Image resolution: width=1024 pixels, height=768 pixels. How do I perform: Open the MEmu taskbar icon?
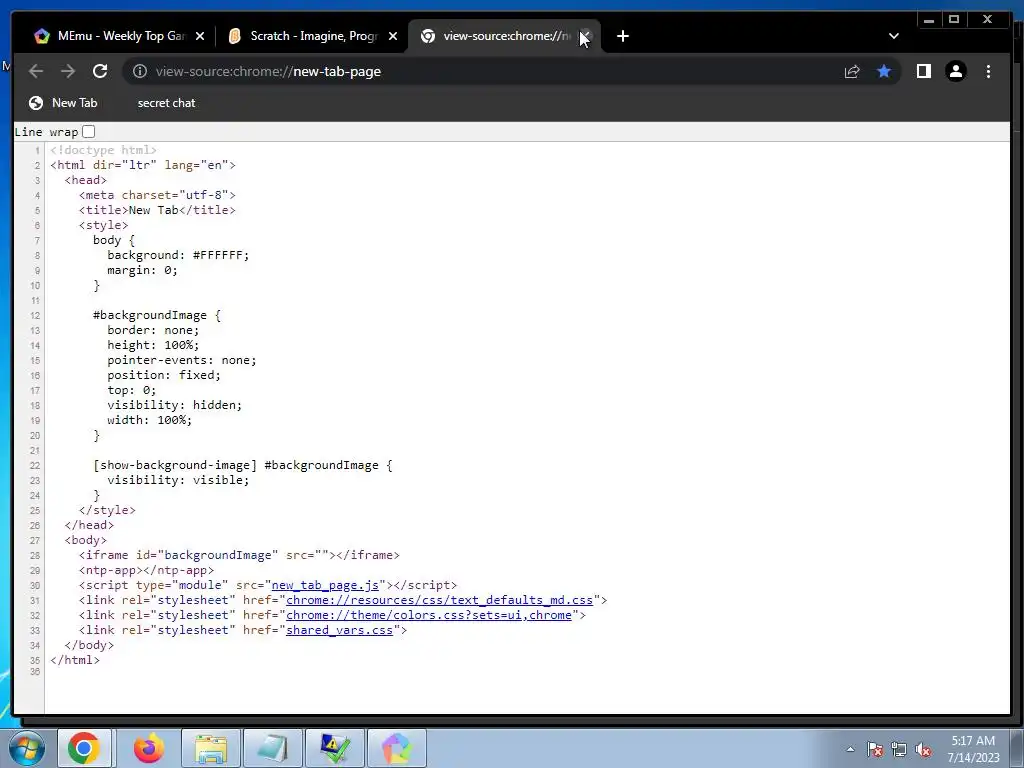coord(397,748)
